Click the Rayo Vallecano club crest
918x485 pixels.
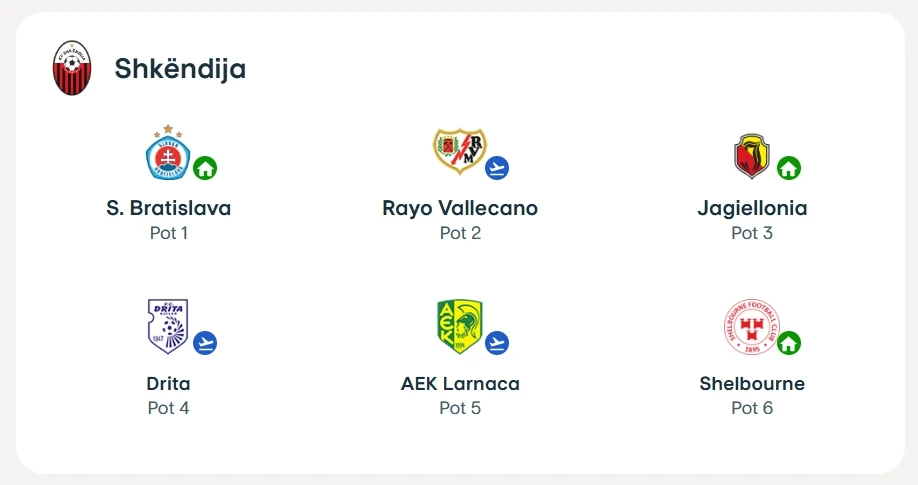click(x=460, y=151)
